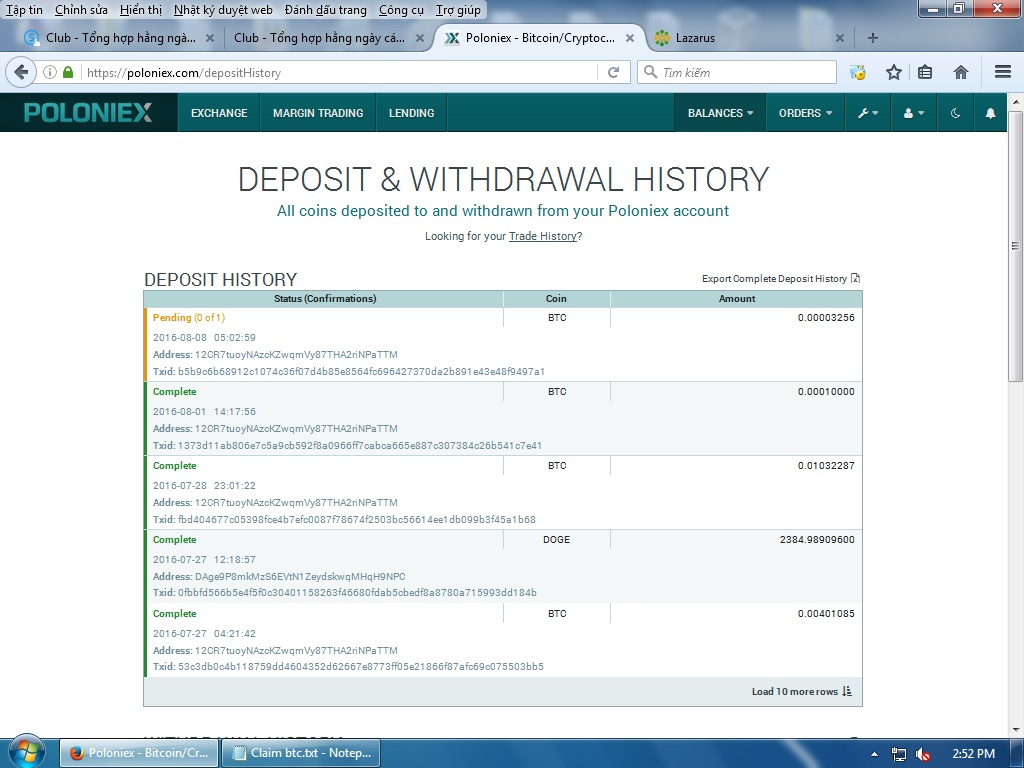
Task: Open the Trợ giúp menu
Action: [x=458, y=10]
